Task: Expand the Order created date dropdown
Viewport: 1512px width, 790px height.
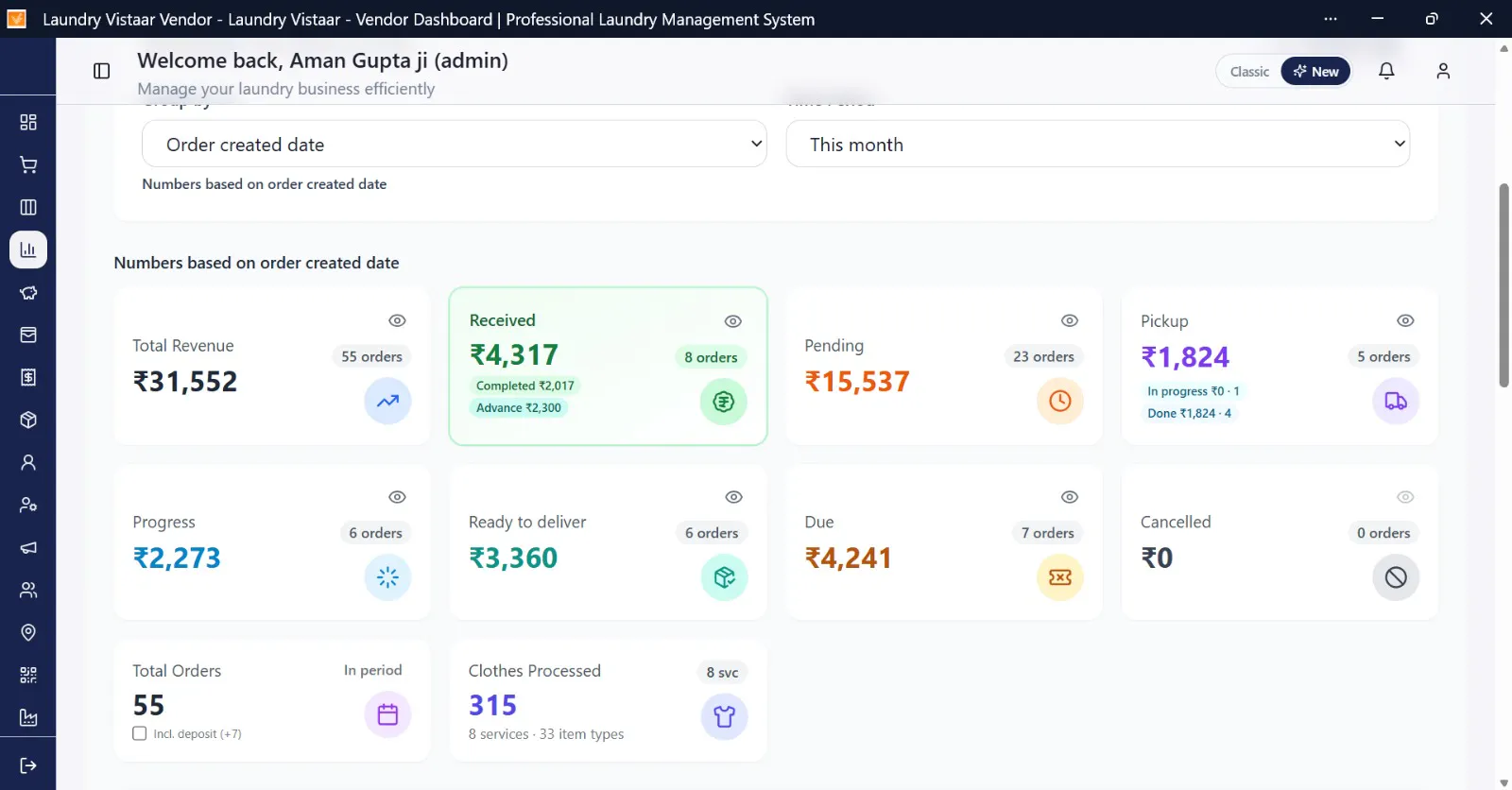Action: point(455,144)
